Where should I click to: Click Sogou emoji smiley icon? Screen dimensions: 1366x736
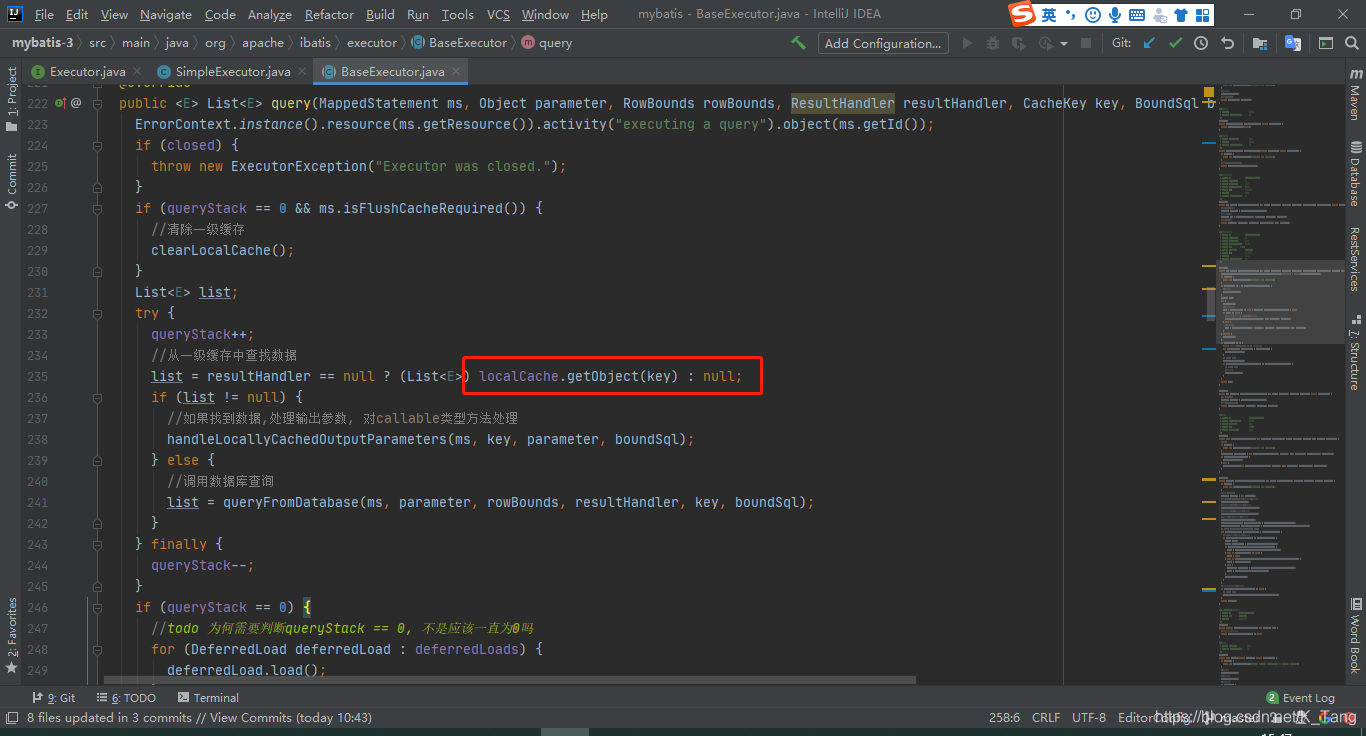[1093, 15]
